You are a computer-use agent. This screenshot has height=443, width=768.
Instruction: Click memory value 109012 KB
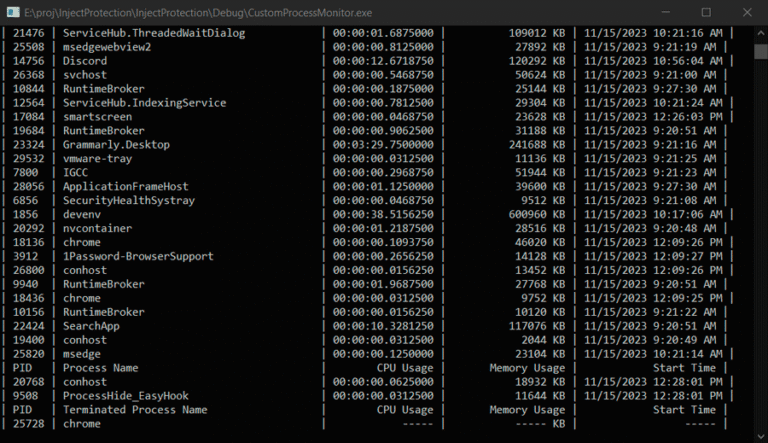click(536, 33)
